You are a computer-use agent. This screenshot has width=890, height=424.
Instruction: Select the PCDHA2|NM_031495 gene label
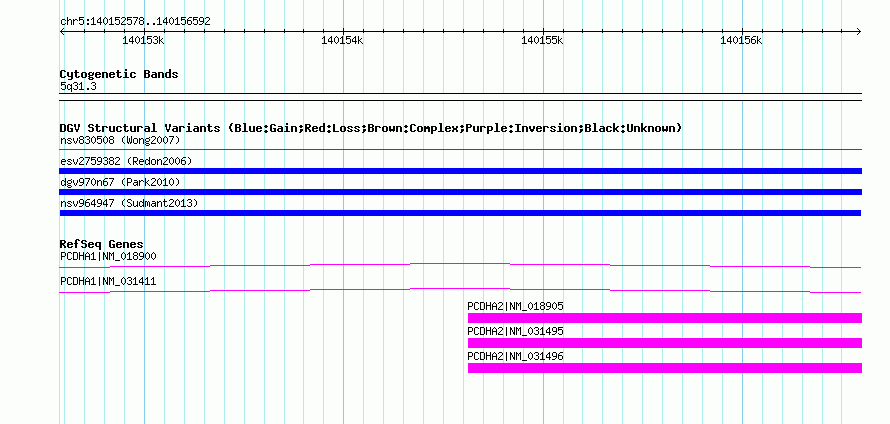point(515,331)
